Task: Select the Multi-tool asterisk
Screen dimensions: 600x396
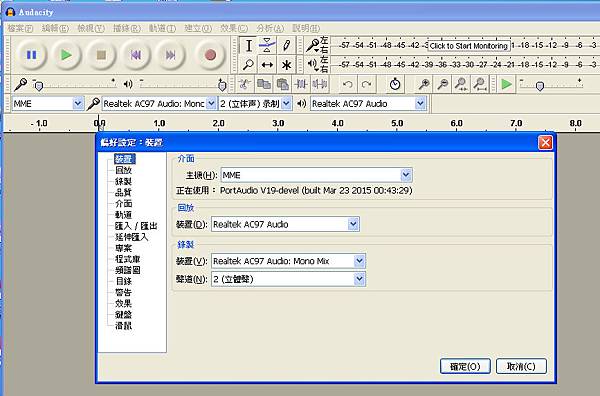Action: pos(286,64)
